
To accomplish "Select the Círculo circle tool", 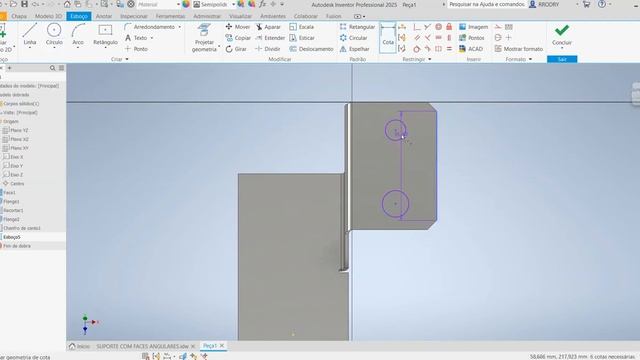I will coord(54,35).
